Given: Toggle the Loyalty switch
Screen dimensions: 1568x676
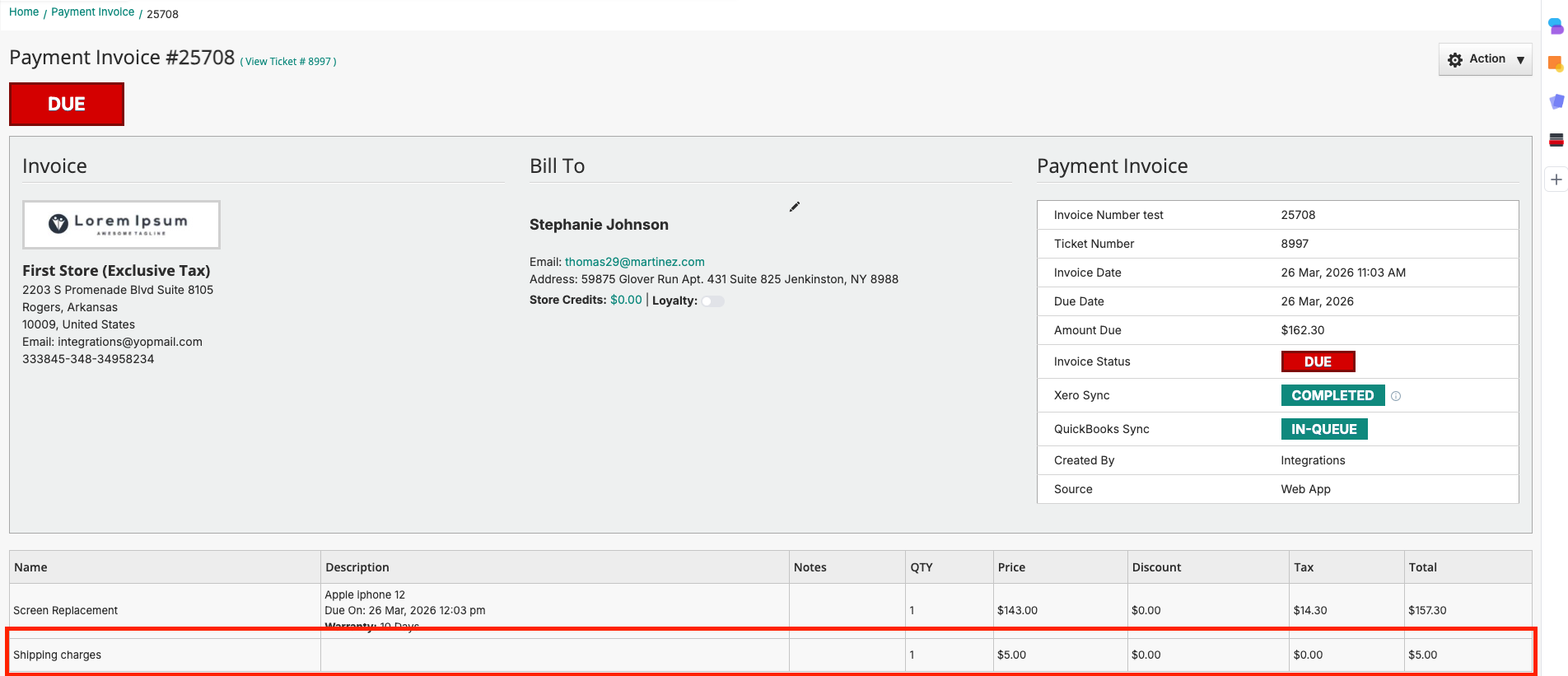Looking at the screenshot, I should (x=712, y=301).
